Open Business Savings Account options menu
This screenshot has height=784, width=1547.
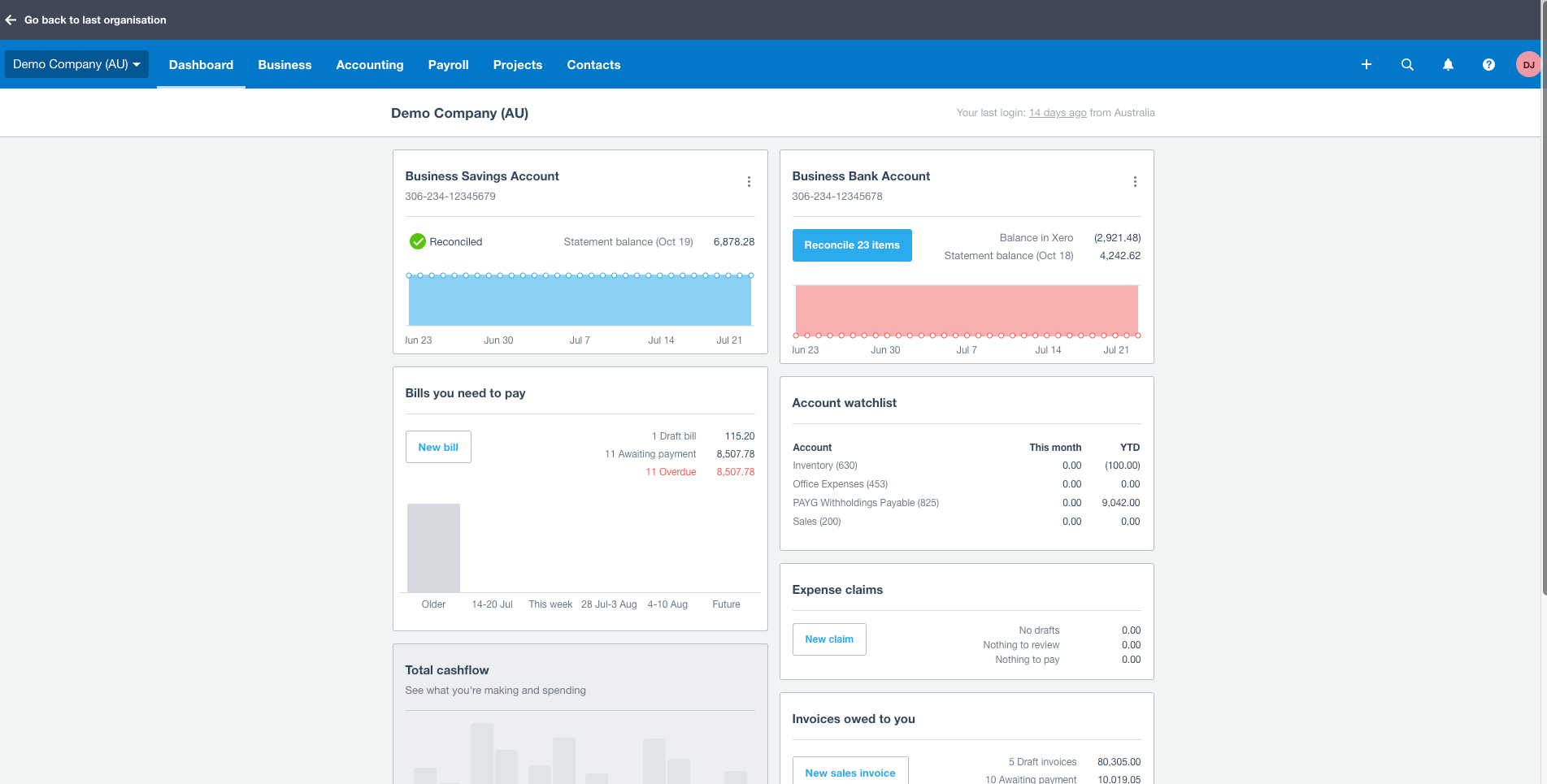click(749, 181)
